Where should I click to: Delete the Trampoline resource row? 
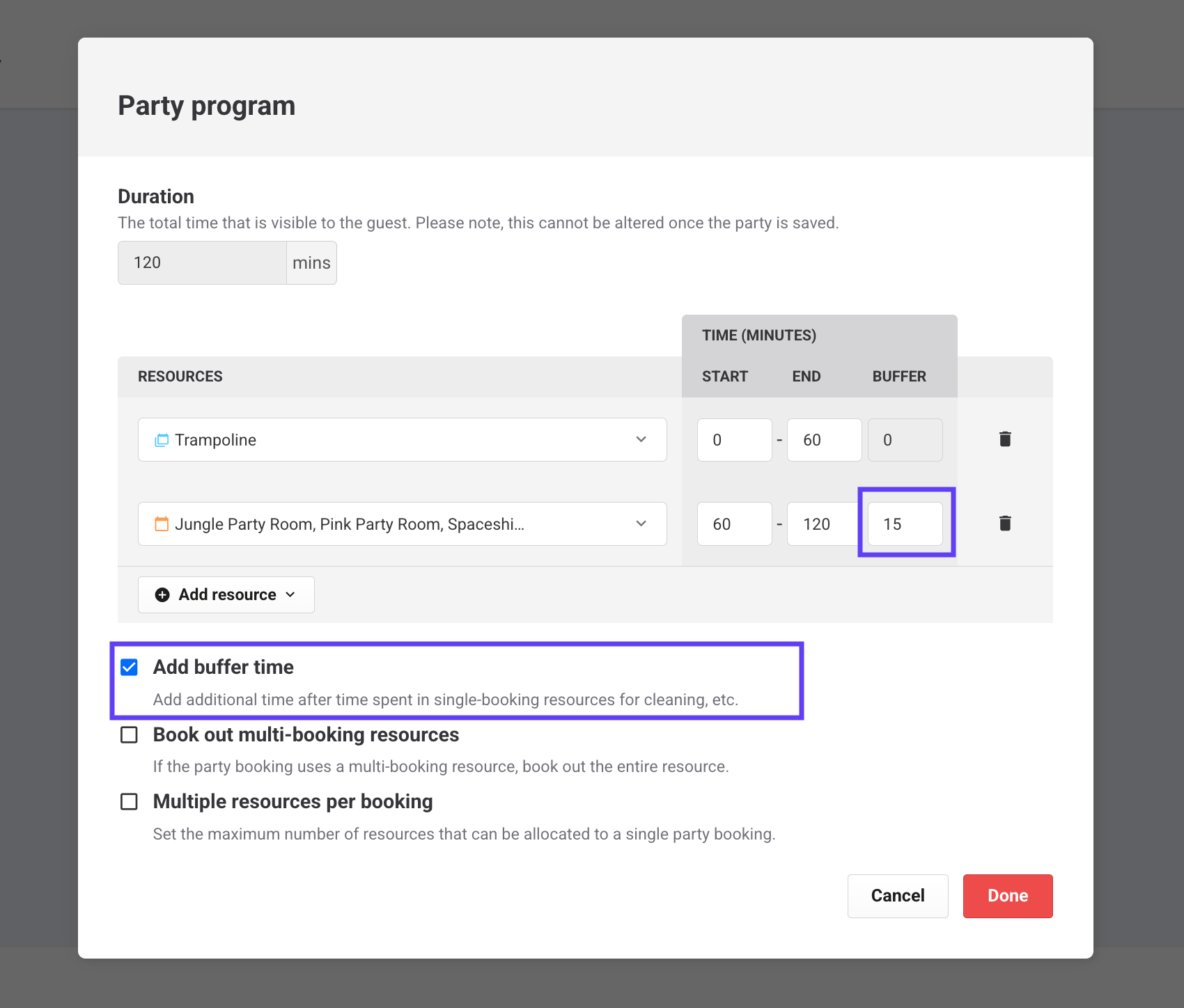click(1004, 439)
